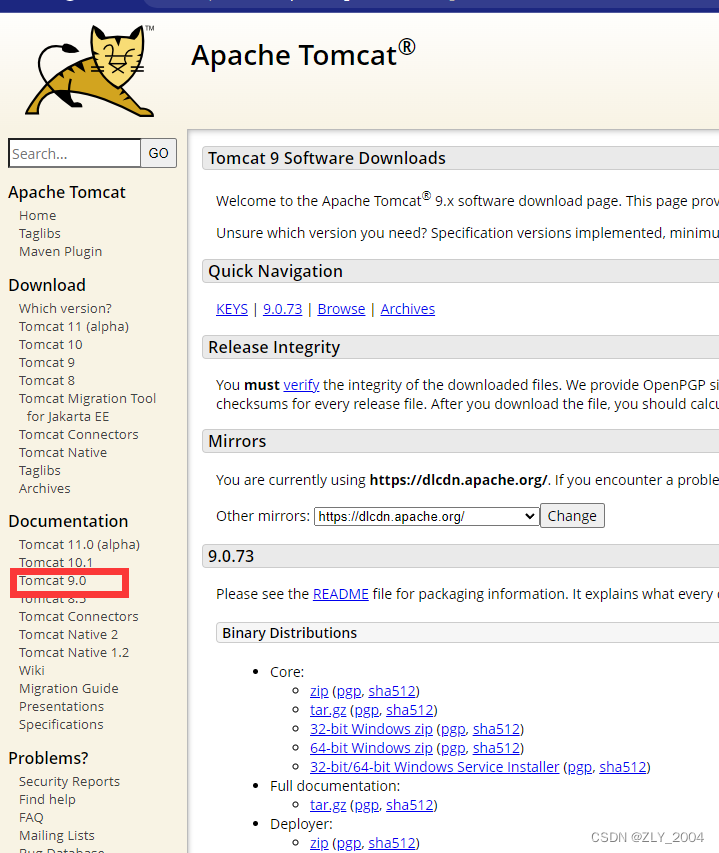Open the Home sidebar link
The height and width of the screenshot is (853, 719).
pos(38,215)
